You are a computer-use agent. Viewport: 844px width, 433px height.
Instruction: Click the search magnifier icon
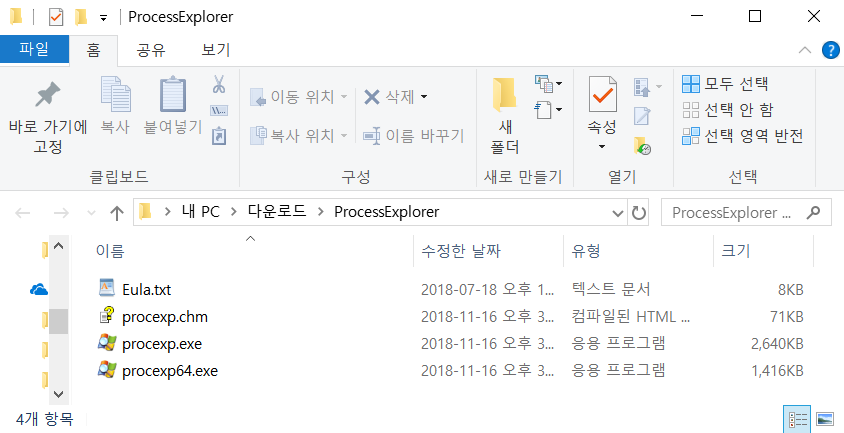click(x=813, y=213)
